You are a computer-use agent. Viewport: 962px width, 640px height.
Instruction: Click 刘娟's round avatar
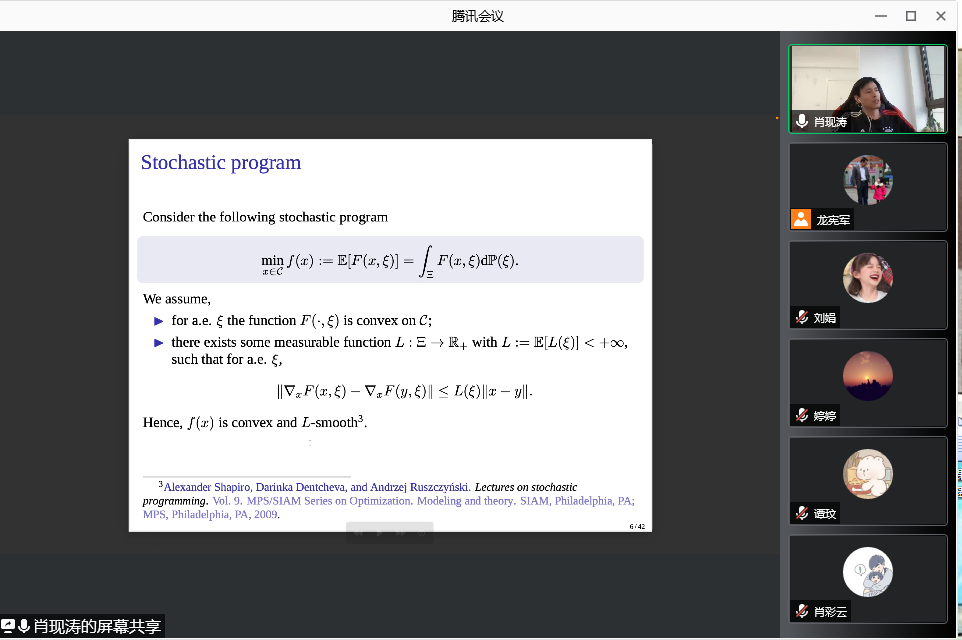[867, 278]
